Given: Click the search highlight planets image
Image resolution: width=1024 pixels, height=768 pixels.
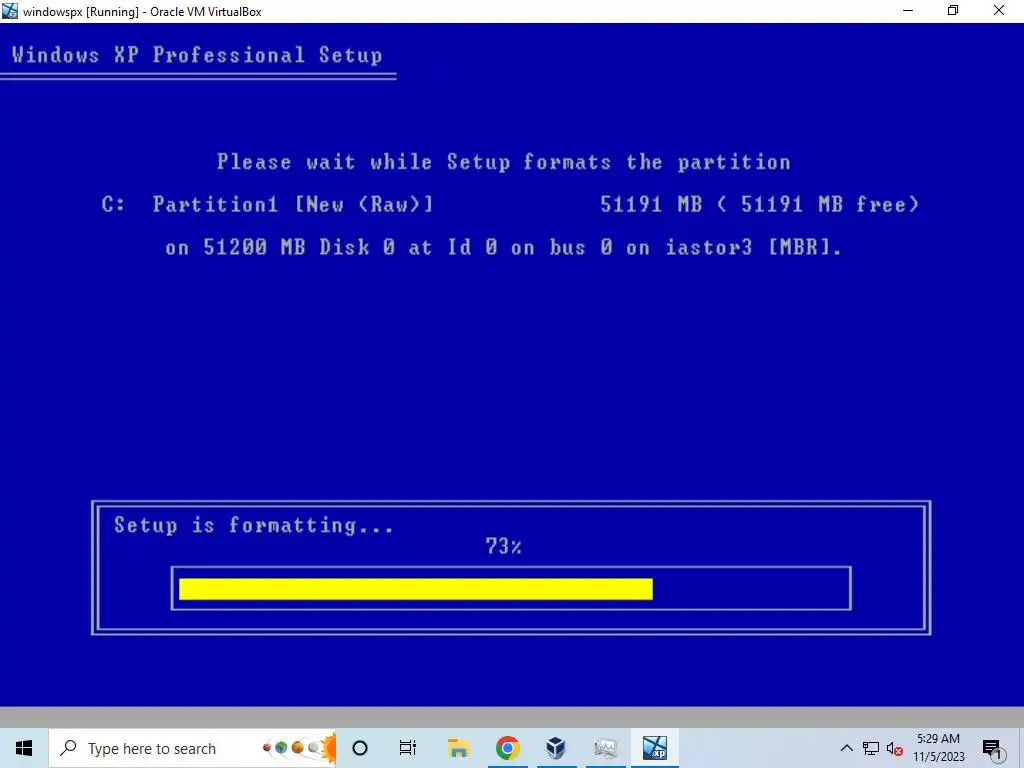Looking at the screenshot, I should [x=298, y=748].
